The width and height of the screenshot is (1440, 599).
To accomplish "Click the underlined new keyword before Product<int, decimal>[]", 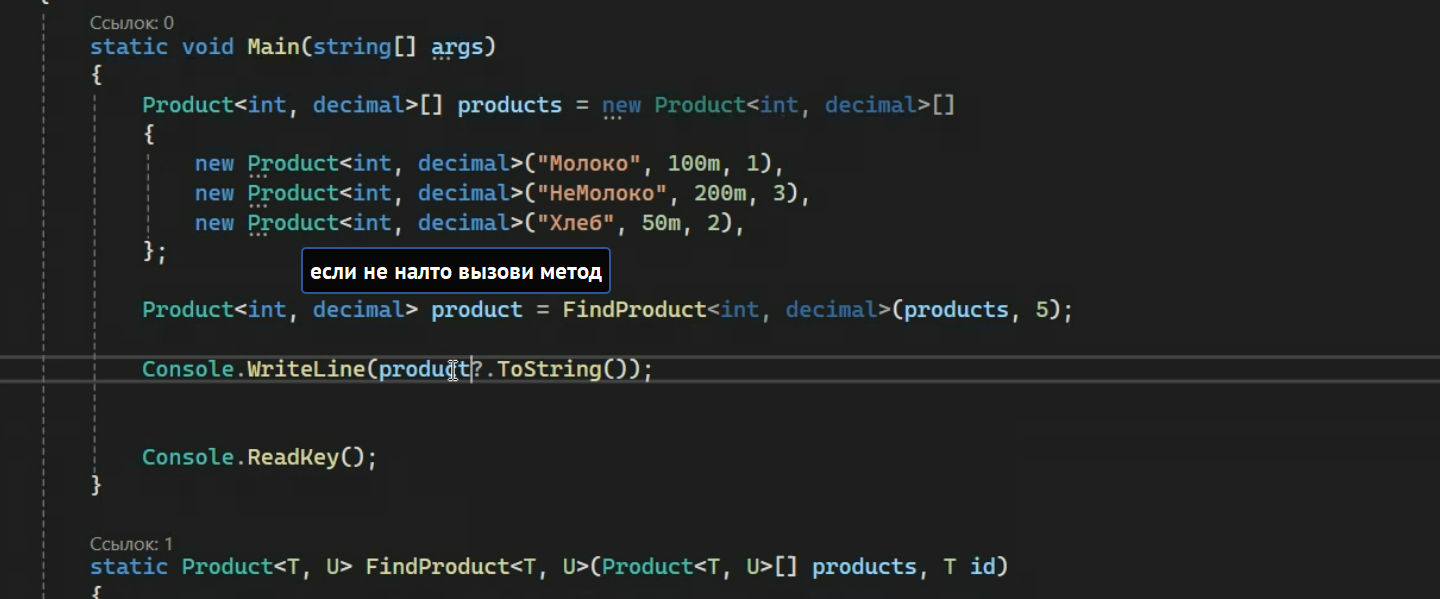I will (621, 105).
